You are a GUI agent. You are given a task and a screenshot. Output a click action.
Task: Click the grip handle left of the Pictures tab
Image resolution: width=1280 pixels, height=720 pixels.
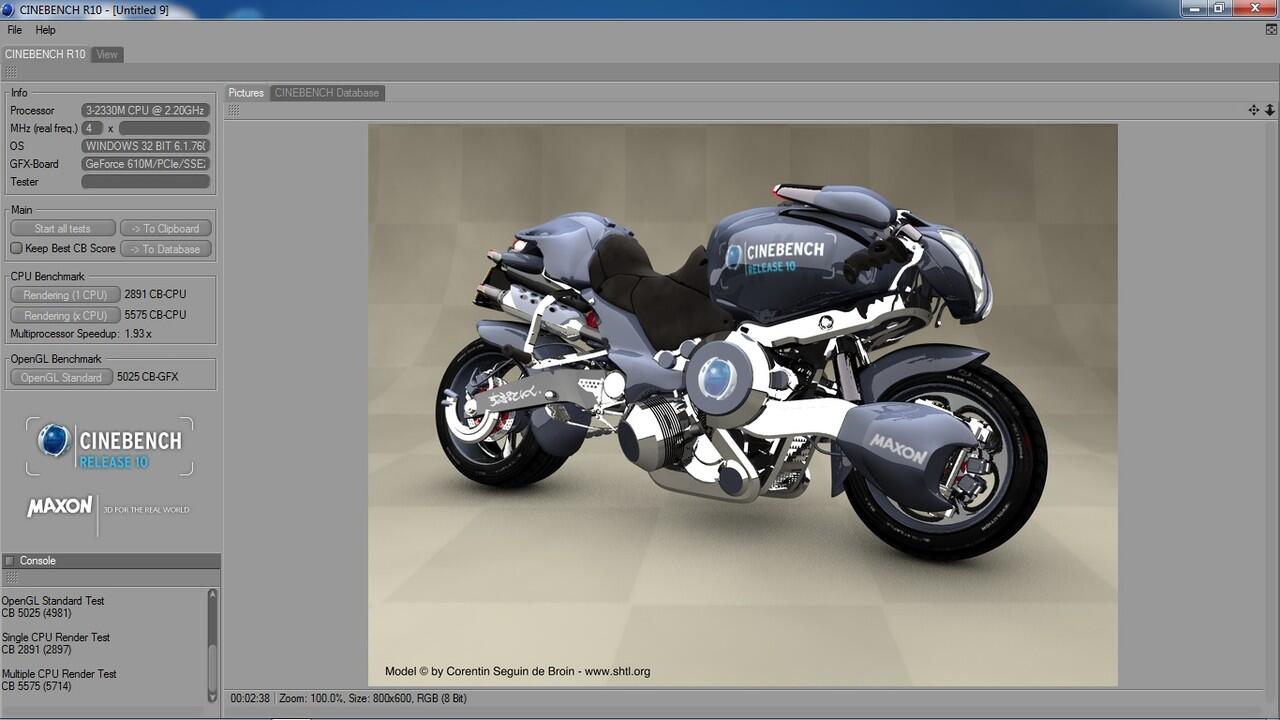232,110
